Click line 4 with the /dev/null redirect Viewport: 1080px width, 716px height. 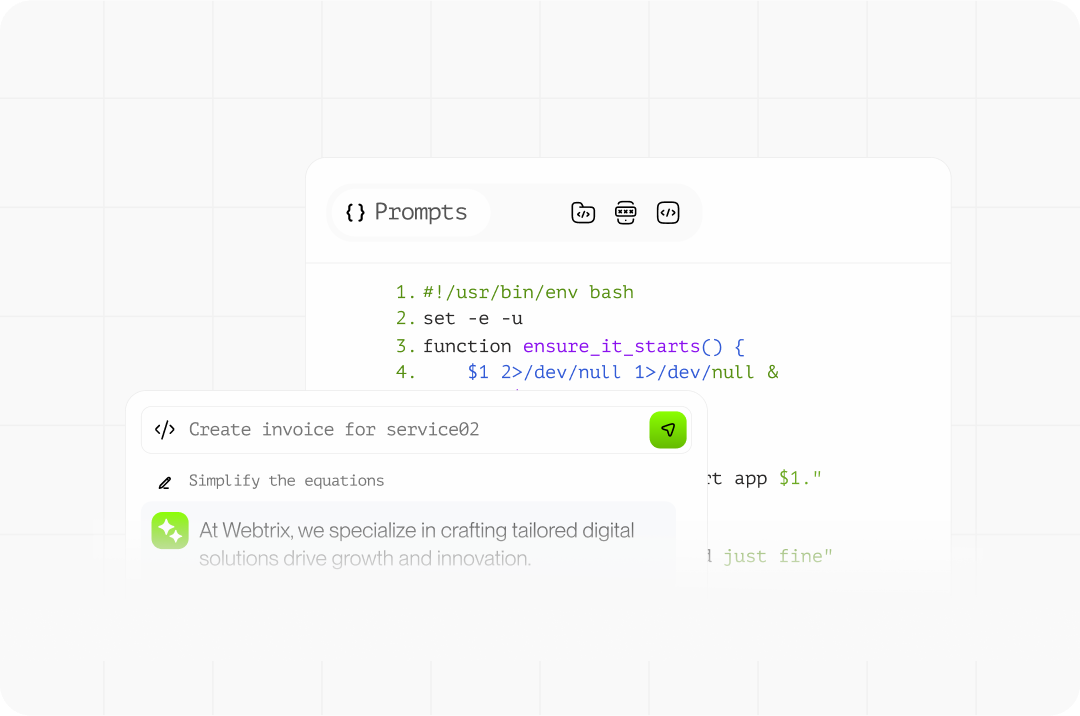[x=622, y=372]
